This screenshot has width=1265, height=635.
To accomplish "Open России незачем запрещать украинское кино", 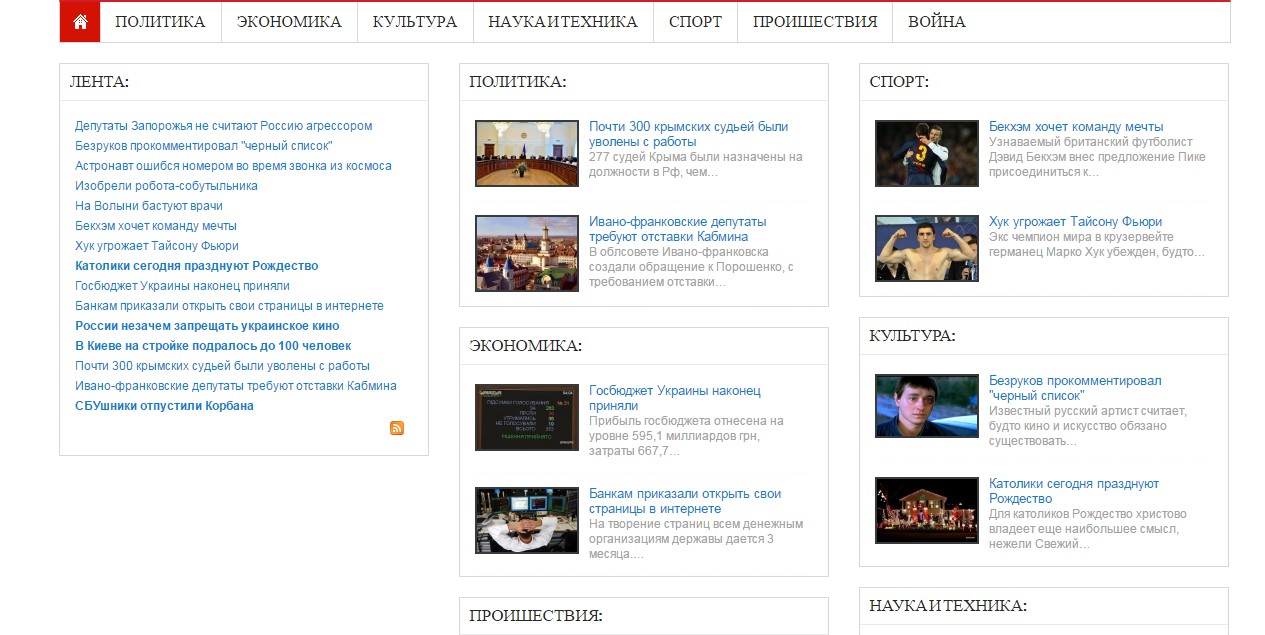I will (207, 326).
